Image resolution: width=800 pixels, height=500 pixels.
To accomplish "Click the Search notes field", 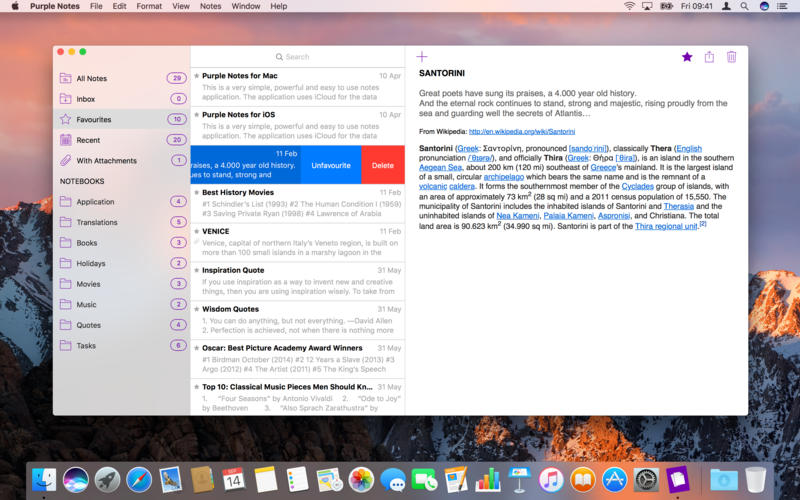I will point(297,57).
